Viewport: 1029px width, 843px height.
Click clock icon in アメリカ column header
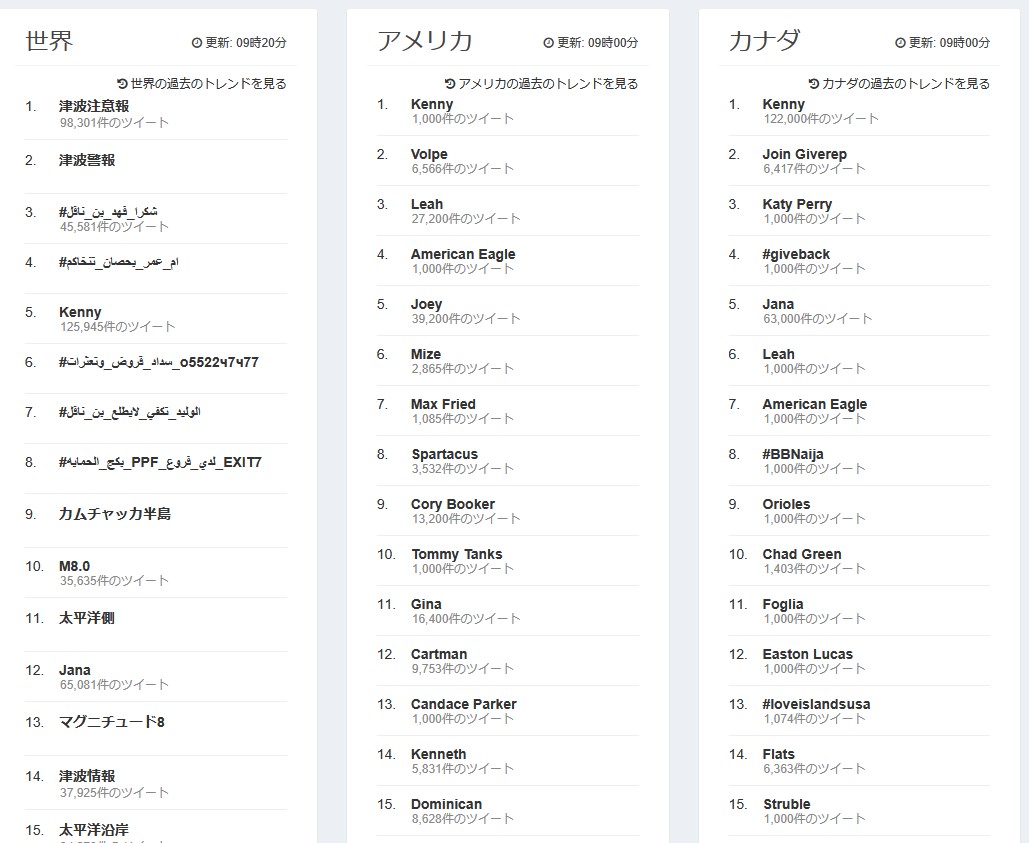549,43
